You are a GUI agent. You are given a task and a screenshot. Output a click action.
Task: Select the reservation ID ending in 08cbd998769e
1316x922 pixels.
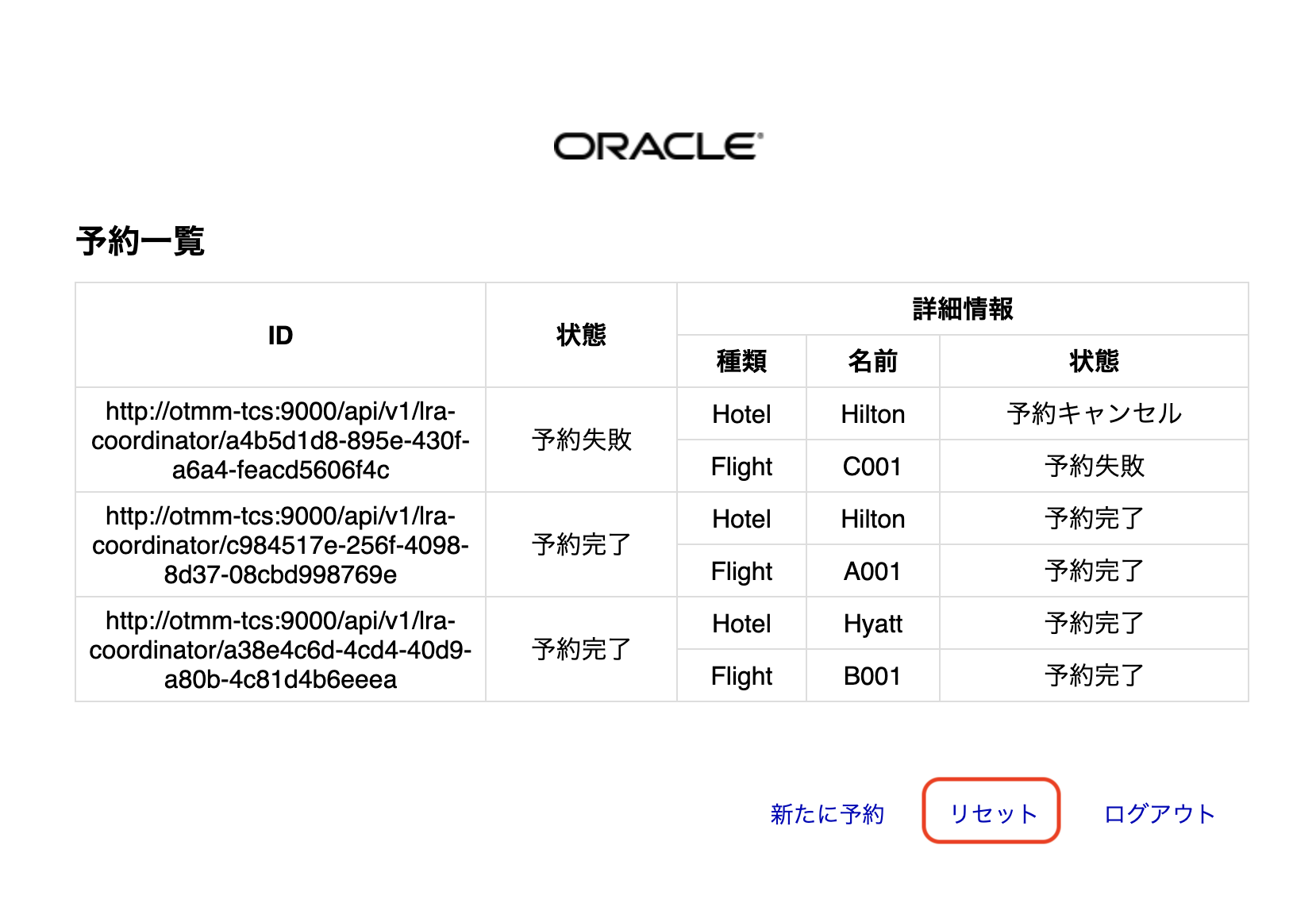click(280, 545)
